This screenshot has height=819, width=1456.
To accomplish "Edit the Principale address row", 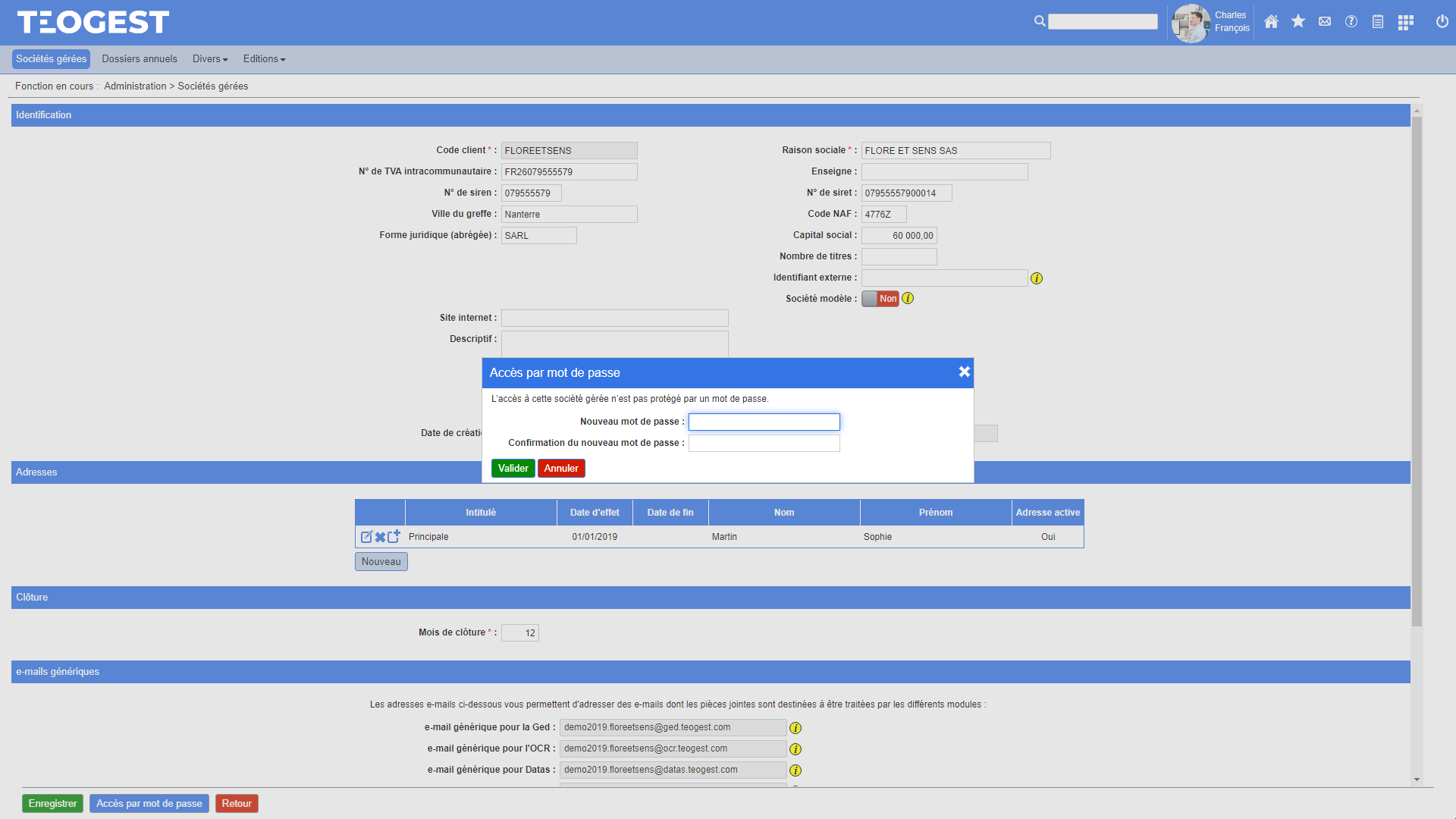I will tap(366, 537).
